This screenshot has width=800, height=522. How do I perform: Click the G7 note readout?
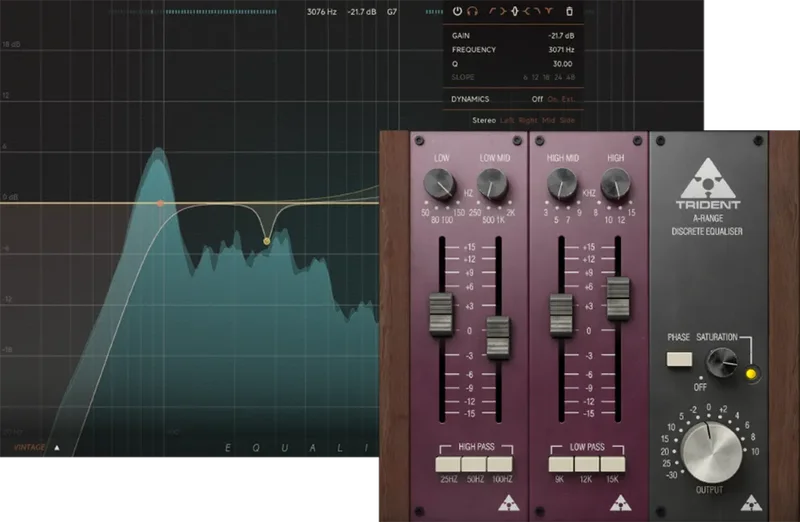(392, 12)
